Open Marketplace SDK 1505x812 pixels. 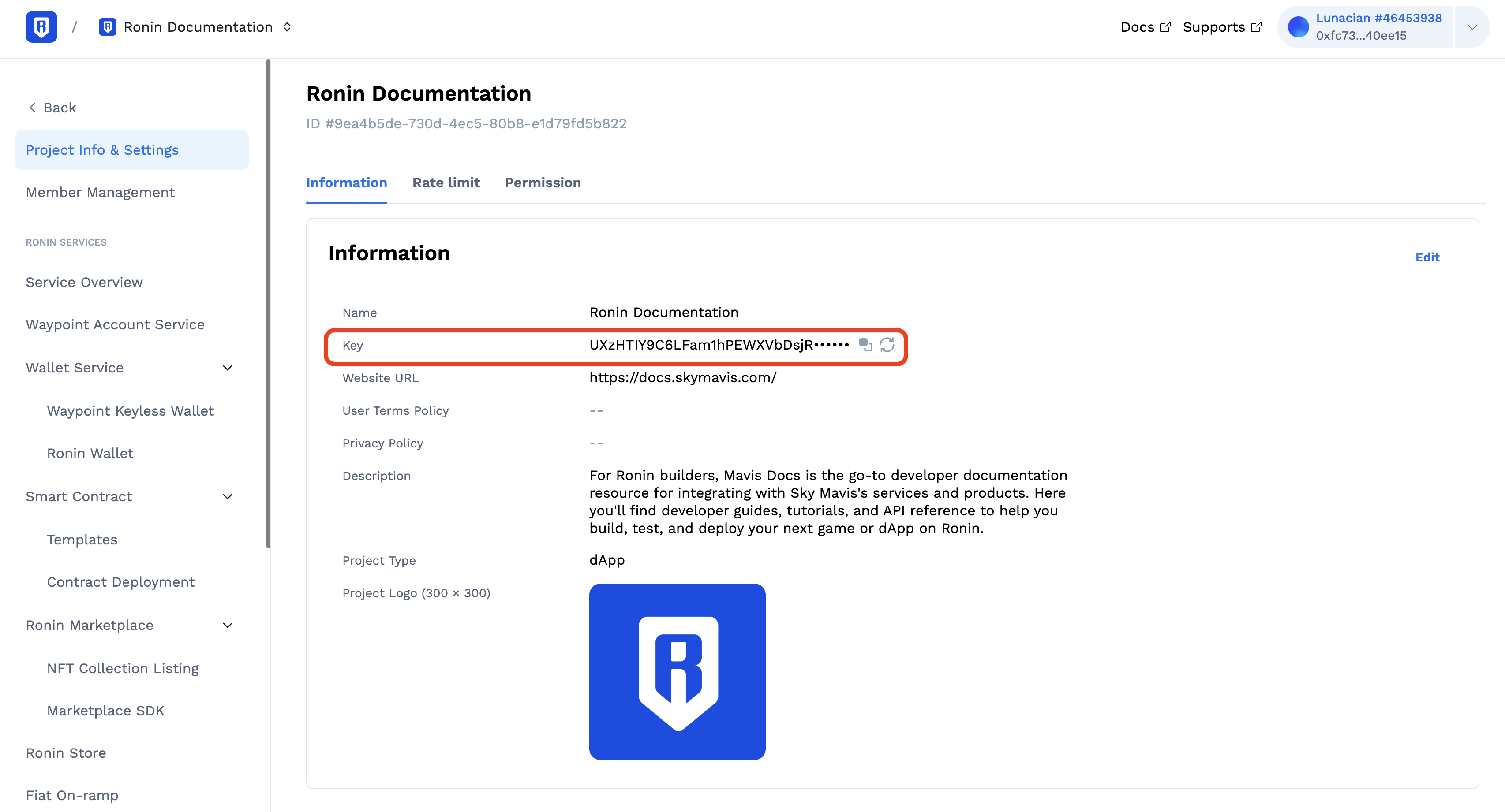105,711
